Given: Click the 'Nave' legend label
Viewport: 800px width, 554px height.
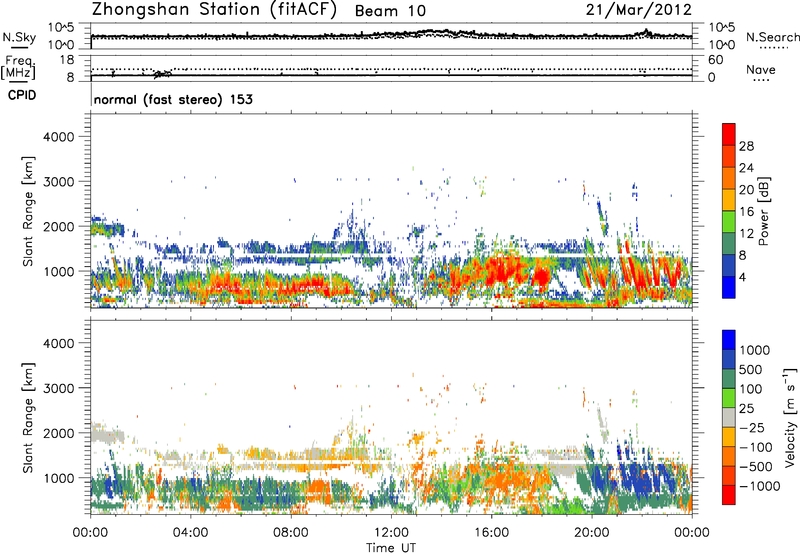Looking at the screenshot, I should (761, 70).
